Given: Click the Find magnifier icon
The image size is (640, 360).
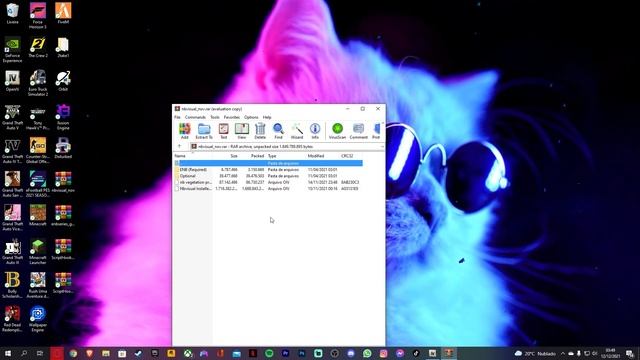Looking at the screenshot, I should tap(278, 131).
